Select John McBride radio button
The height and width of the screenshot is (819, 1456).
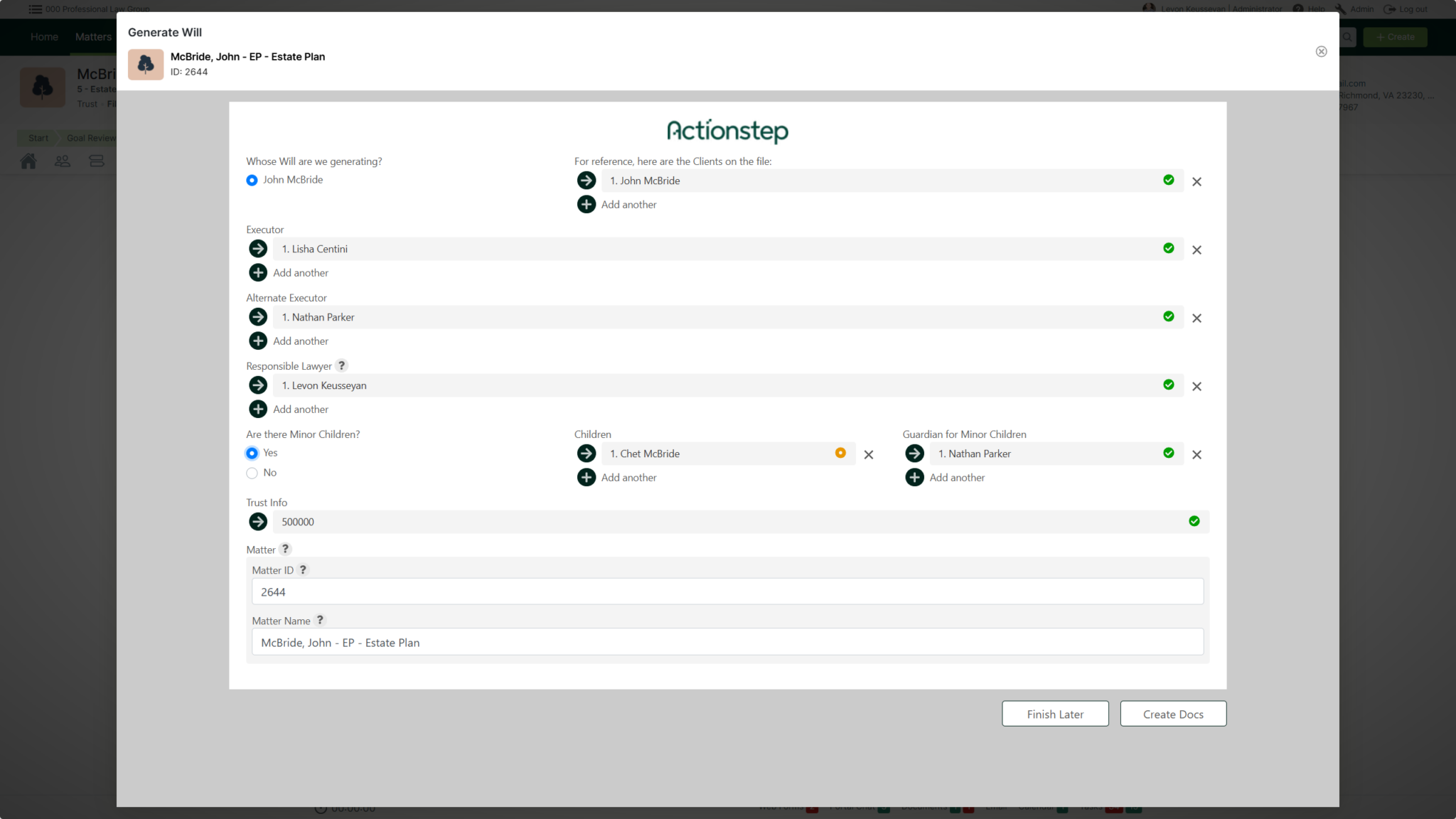tap(252, 181)
